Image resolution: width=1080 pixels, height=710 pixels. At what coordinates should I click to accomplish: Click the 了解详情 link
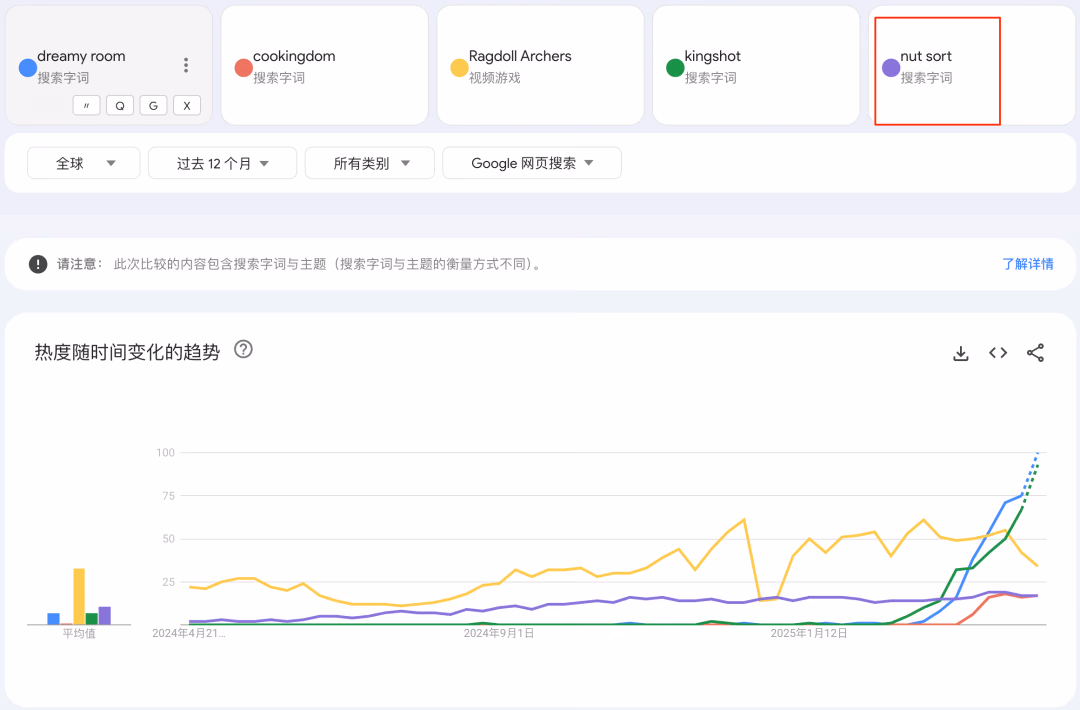[1028, 264]
